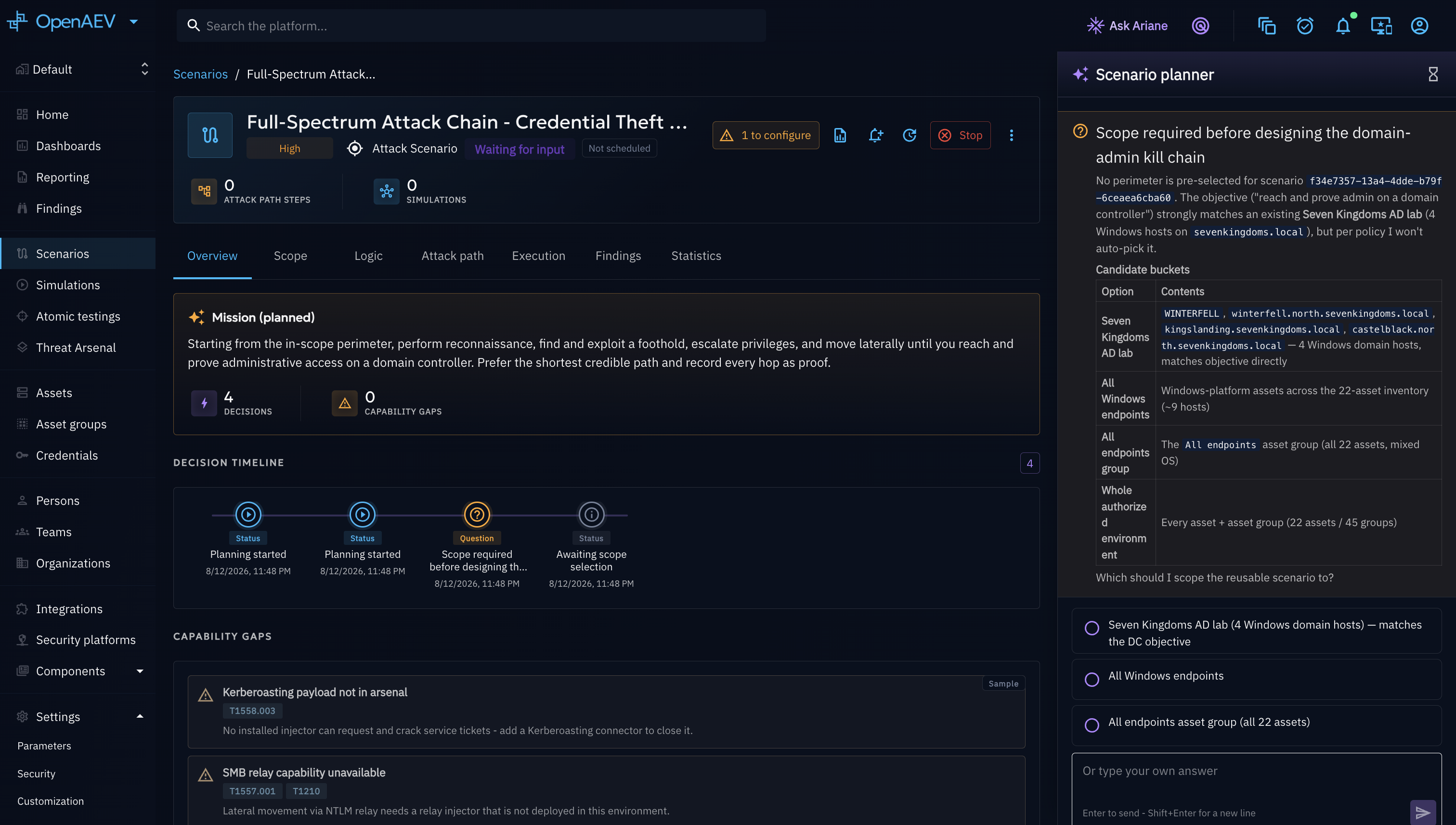The image size is (1456, 825).
Task: Switch to the Execution tab
Action: click(x=538, y=256)
